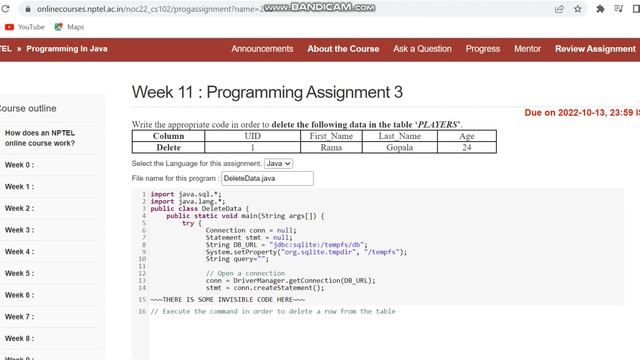Expand Week 4 in course outline
Viewport: 640px width, 360px height.
click(x=20, y=252)
